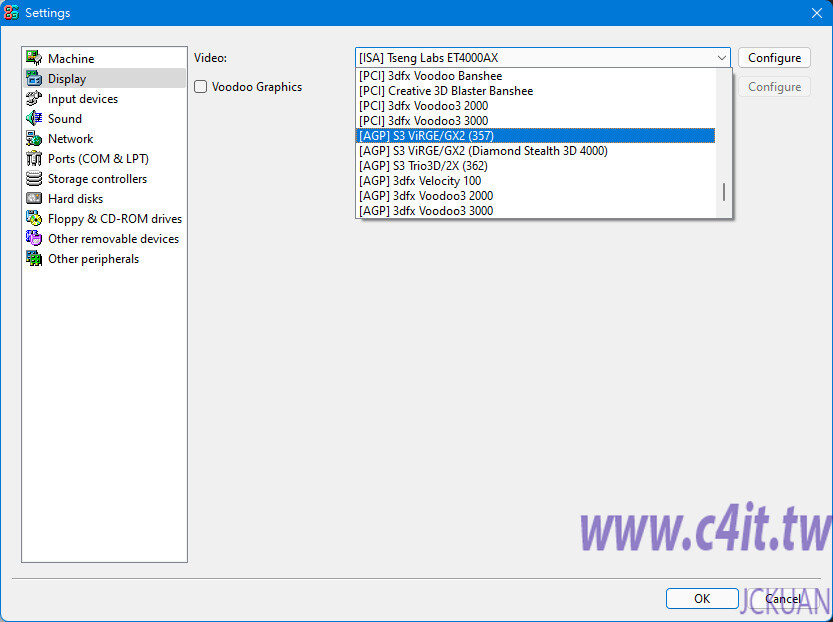Viewport: 833px width, 622px height.
Task: Choose [AGP] 3dfx Velocity 100
Action: [535, 181]
